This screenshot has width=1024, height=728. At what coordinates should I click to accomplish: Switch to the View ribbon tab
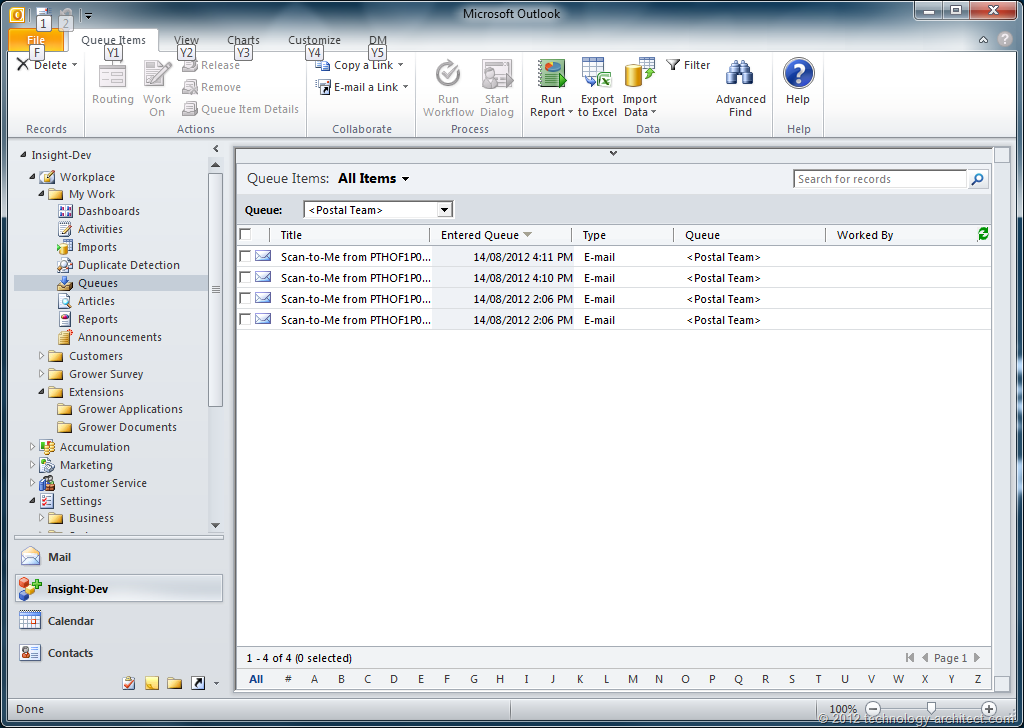(186, 40)
